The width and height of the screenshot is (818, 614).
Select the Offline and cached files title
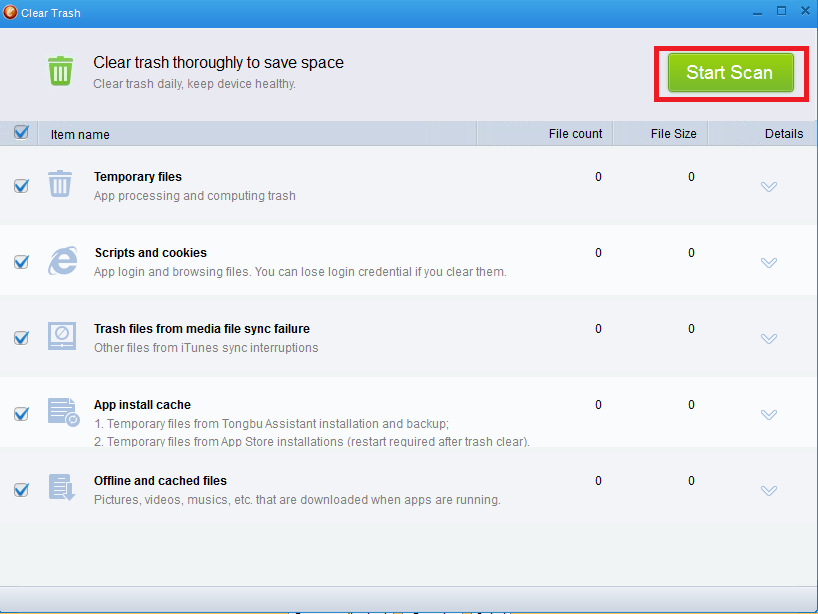pyautogui.click(x=160, y=480)
